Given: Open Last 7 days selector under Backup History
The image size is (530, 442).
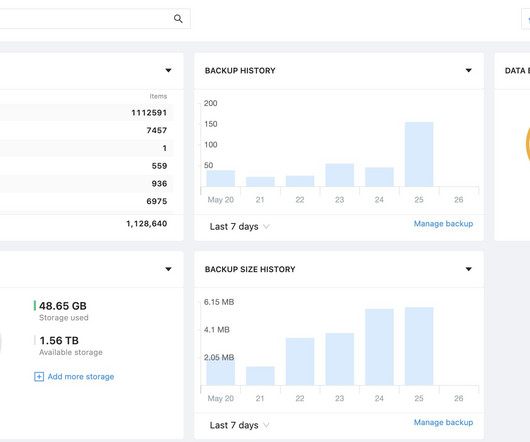Looking at the screenshot, I should (x=239, y=226).
